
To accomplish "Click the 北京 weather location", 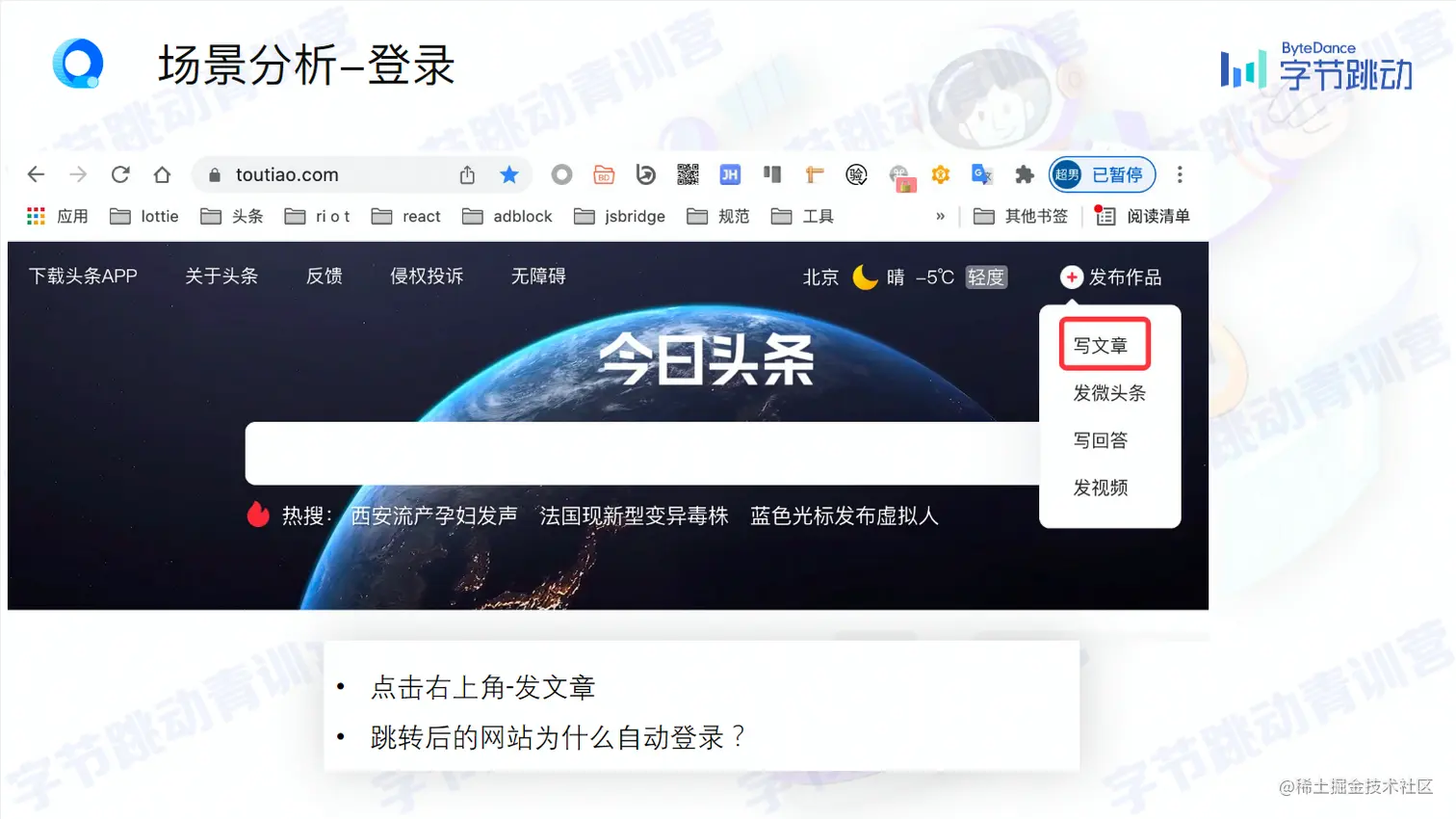I will pyautogui.click(x=820, y=277).
